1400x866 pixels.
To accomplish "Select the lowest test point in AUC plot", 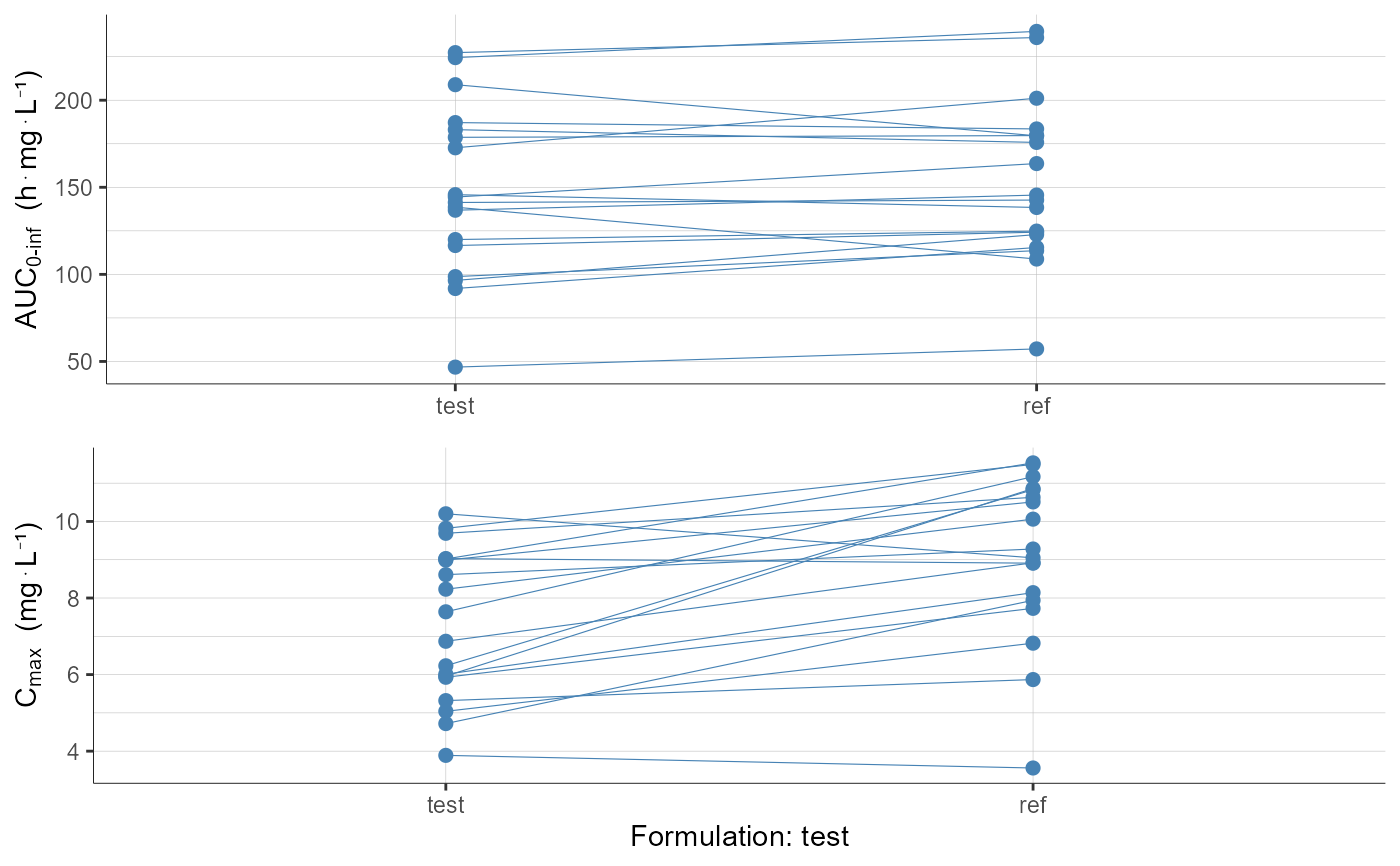I will [455, 367].
